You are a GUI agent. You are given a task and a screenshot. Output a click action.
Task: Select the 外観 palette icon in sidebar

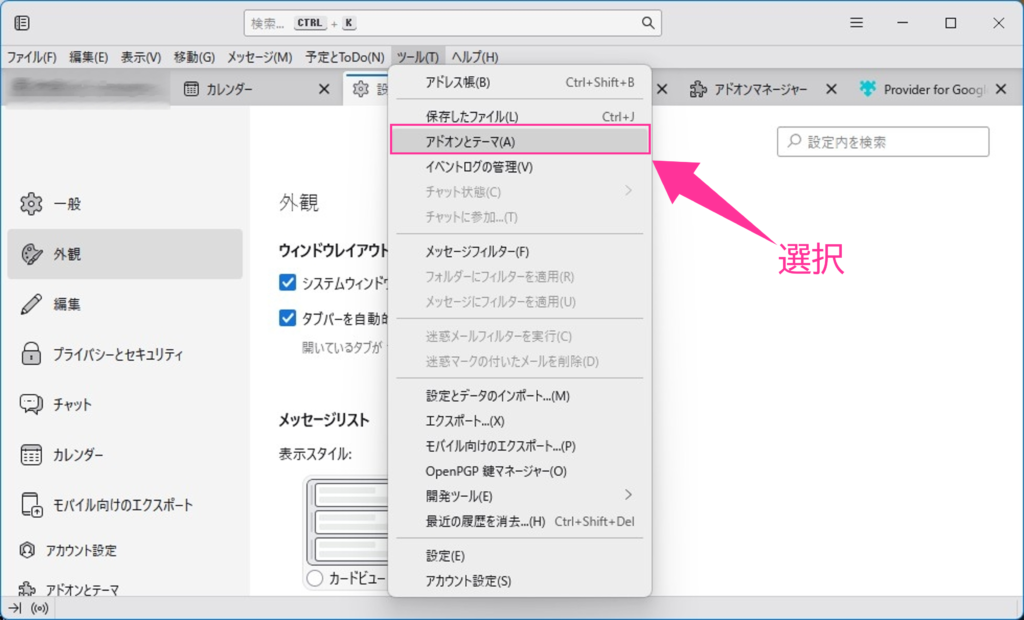point(32,254)
